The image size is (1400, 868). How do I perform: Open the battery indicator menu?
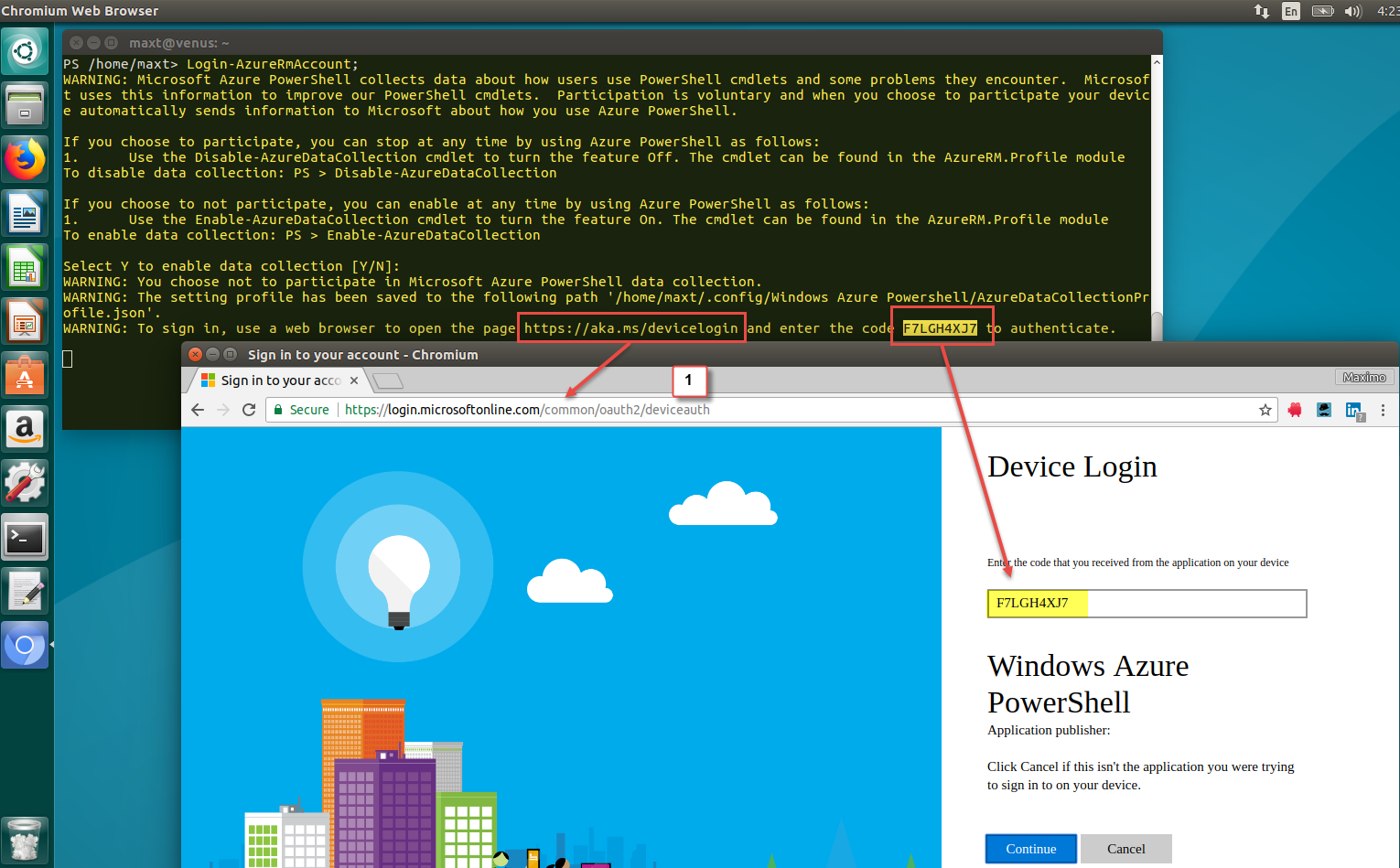1322,11
